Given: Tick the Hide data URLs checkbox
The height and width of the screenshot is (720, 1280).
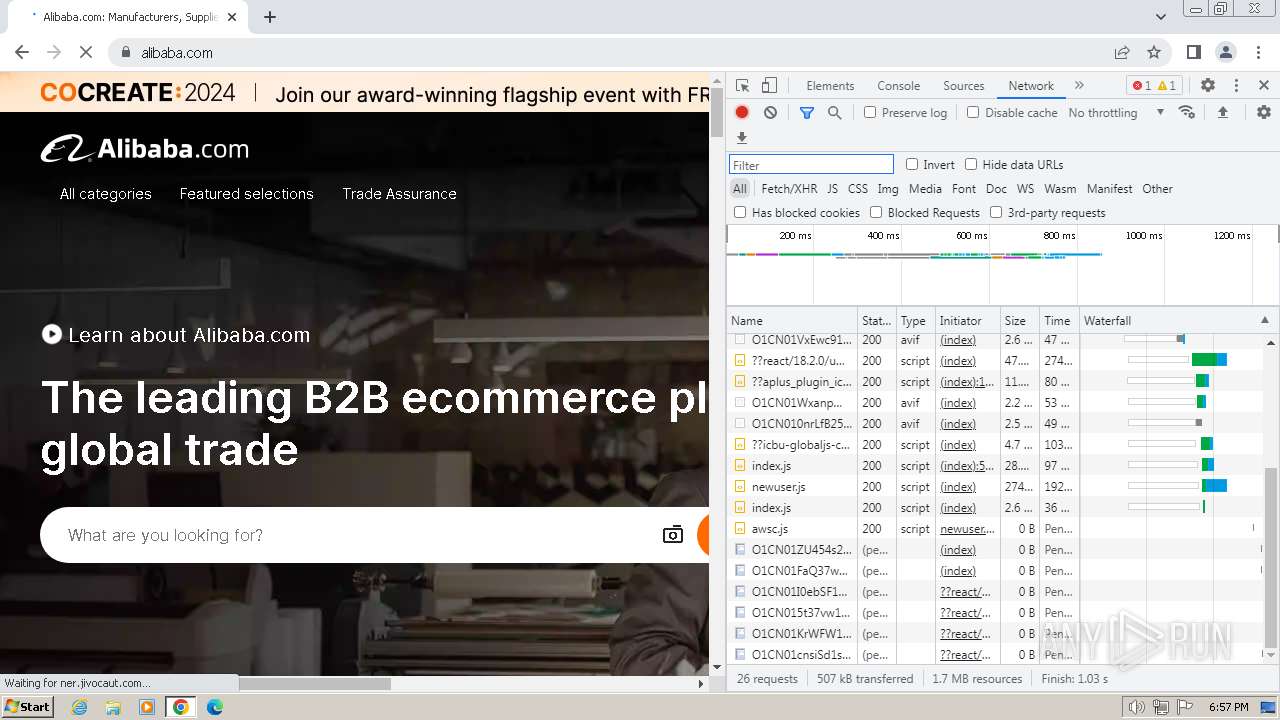Looking at the screenshot, I should [x=971, y=164].
